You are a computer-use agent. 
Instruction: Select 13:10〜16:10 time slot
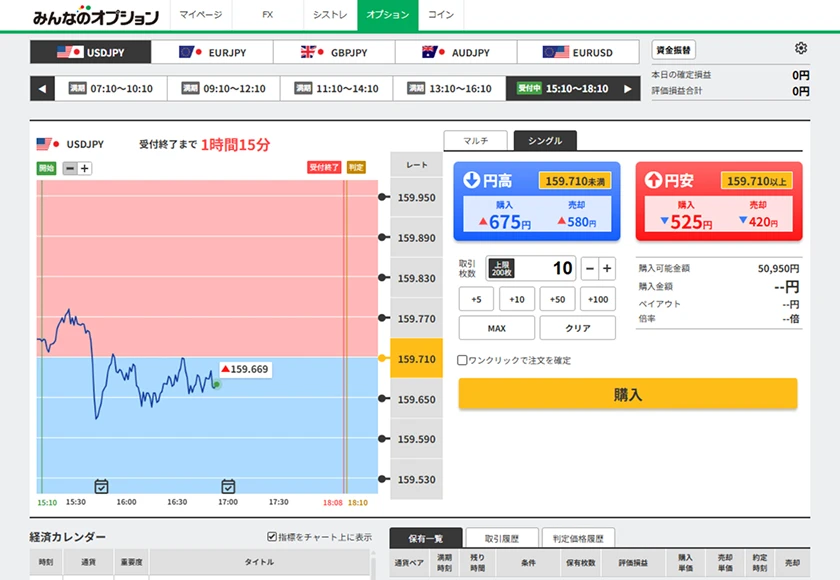[450, 89]
